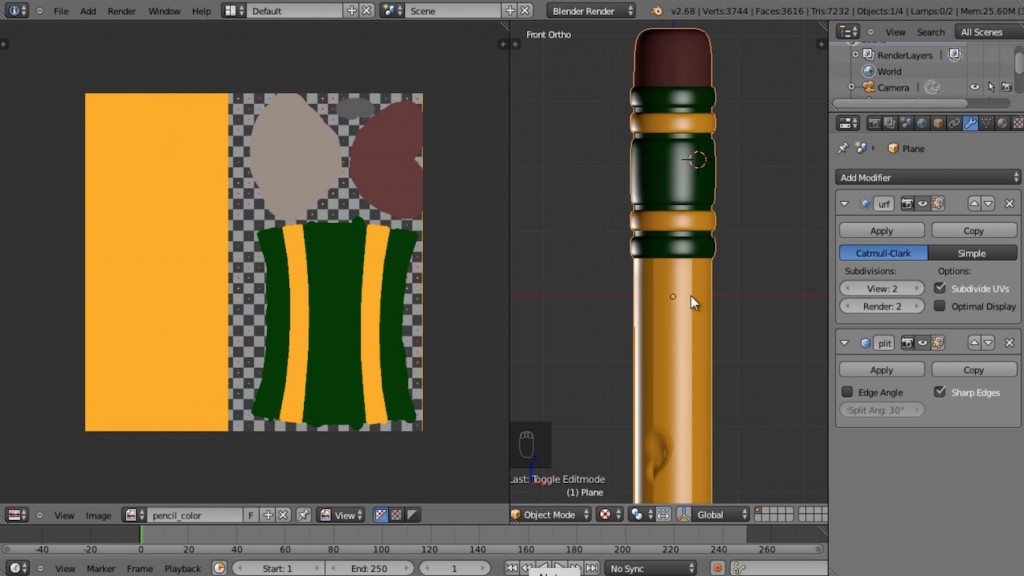Image resolution: width=1024 pixels, height=576 pixels.
Task: Open the World properties globe icon
Action: [x=920, y=122]
